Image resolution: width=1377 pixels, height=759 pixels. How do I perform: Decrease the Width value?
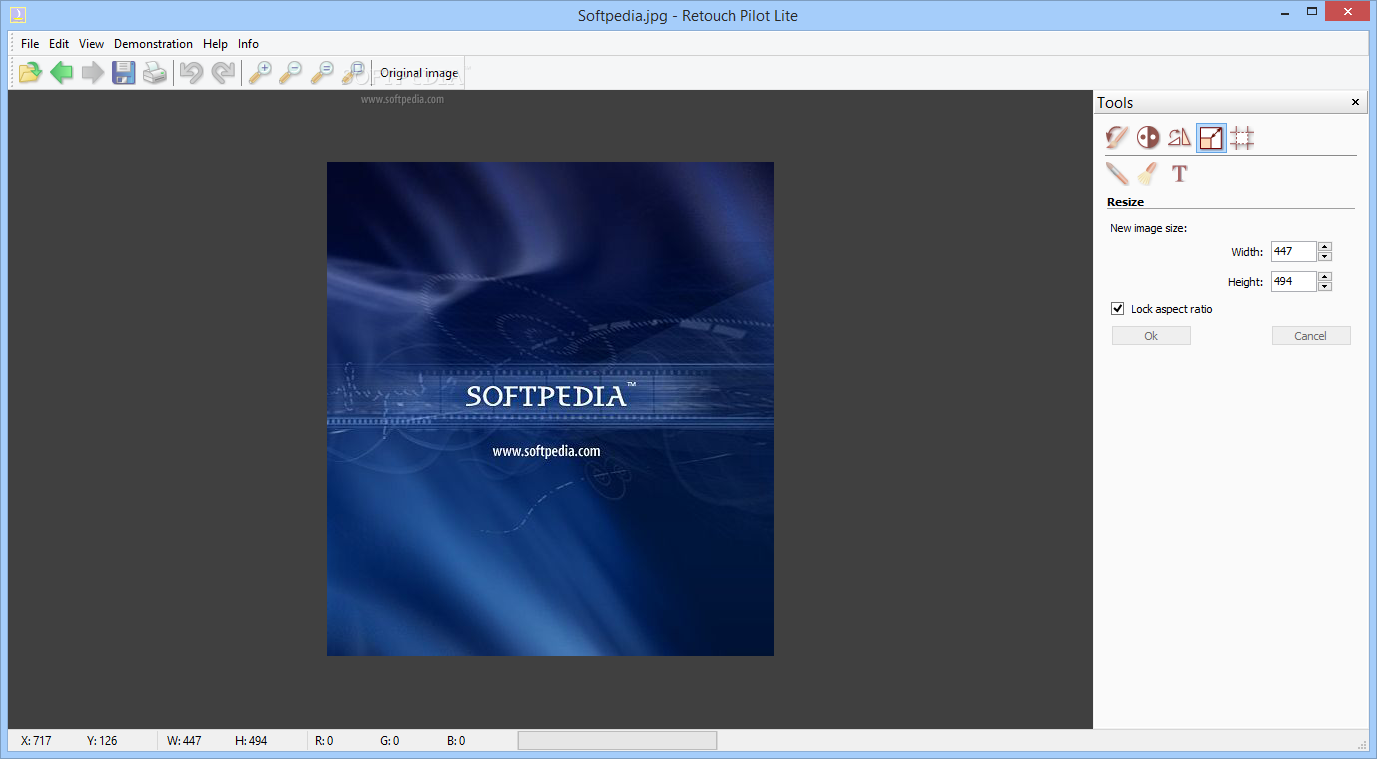click(1325, 256)
